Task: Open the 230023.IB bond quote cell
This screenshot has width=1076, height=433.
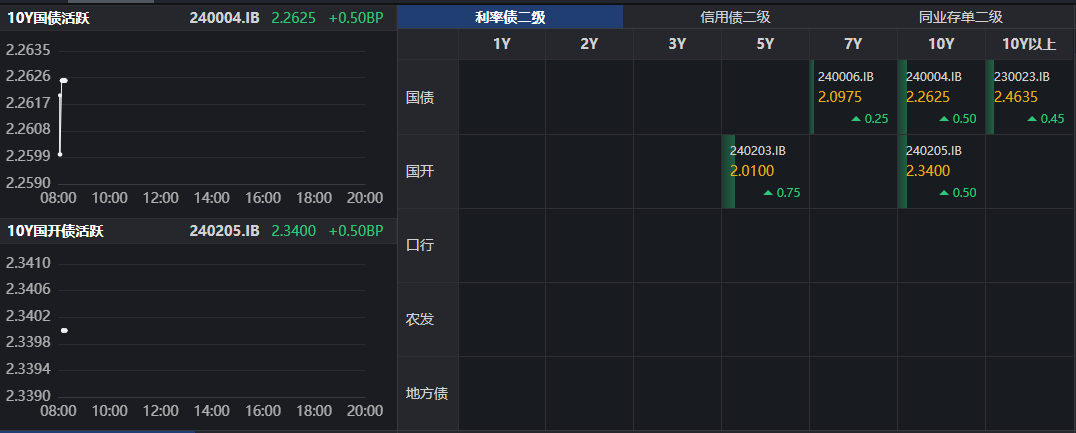Action: point(1030,97)
